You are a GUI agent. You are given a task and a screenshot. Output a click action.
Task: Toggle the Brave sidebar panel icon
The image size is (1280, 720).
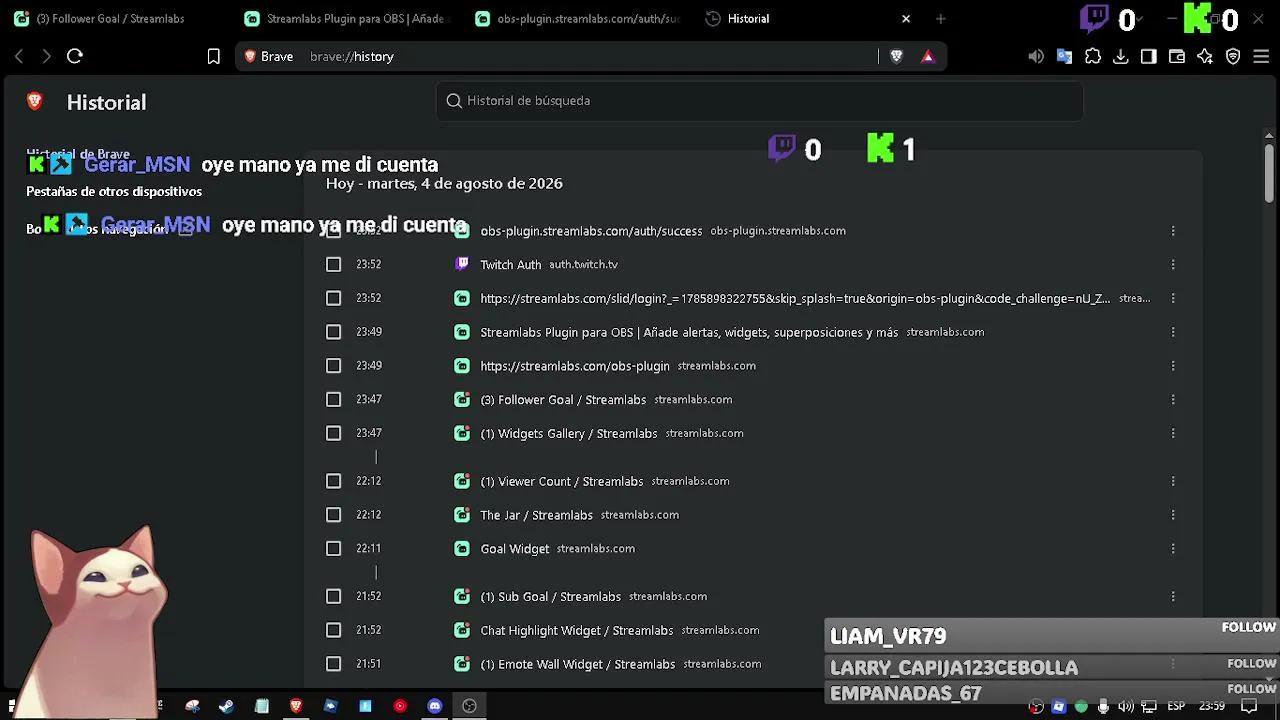(1149, 57)
